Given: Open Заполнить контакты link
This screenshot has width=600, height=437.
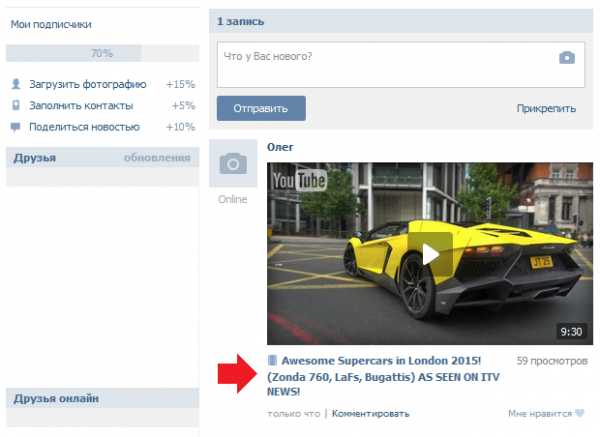Looking at the screenshot, I should (x=81, y=106).
